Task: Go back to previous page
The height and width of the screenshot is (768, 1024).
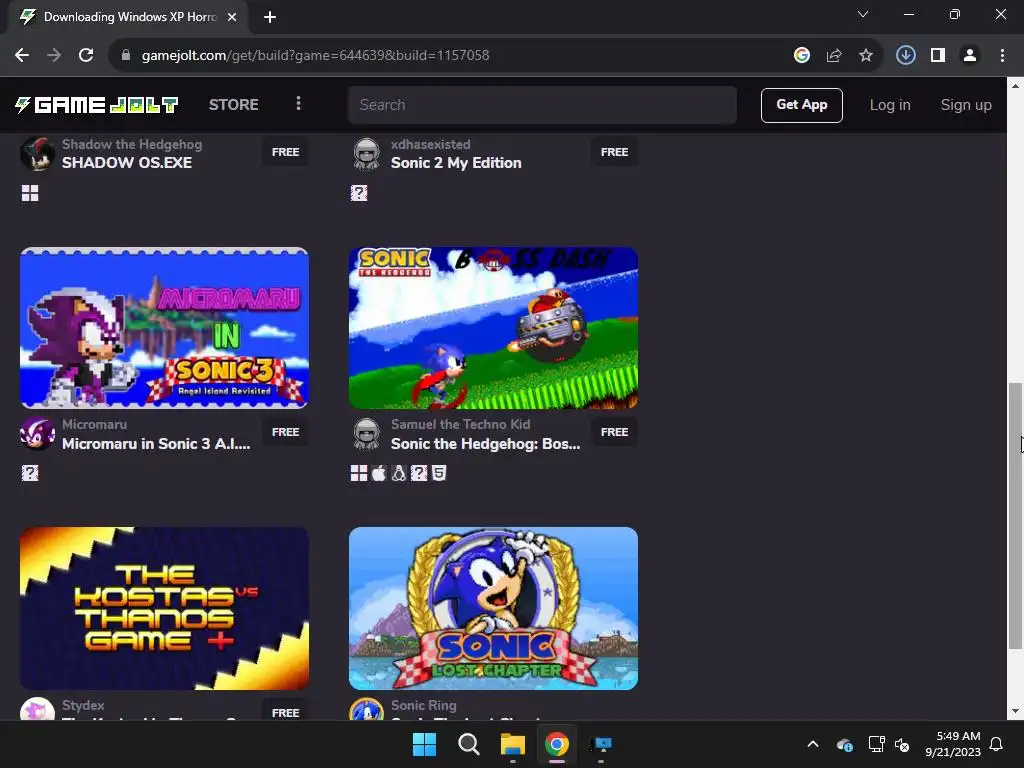Action: pyautogui.click(x=22, y=55)
